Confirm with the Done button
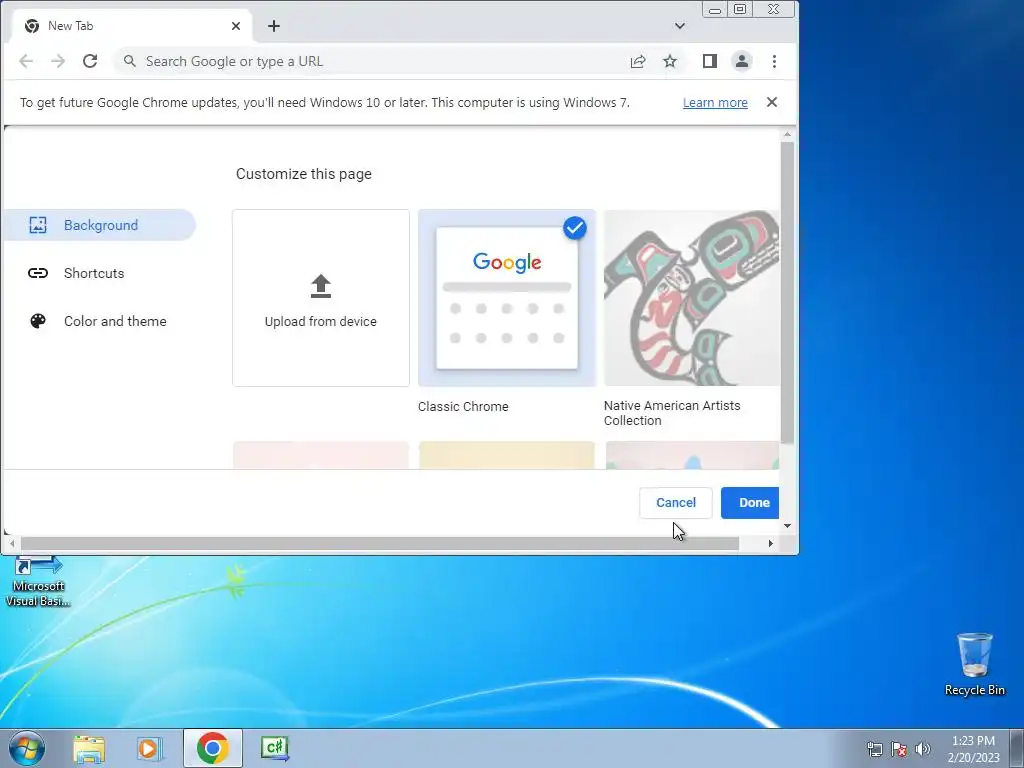This screenshot has height=768, width=1024. [750, 503]
